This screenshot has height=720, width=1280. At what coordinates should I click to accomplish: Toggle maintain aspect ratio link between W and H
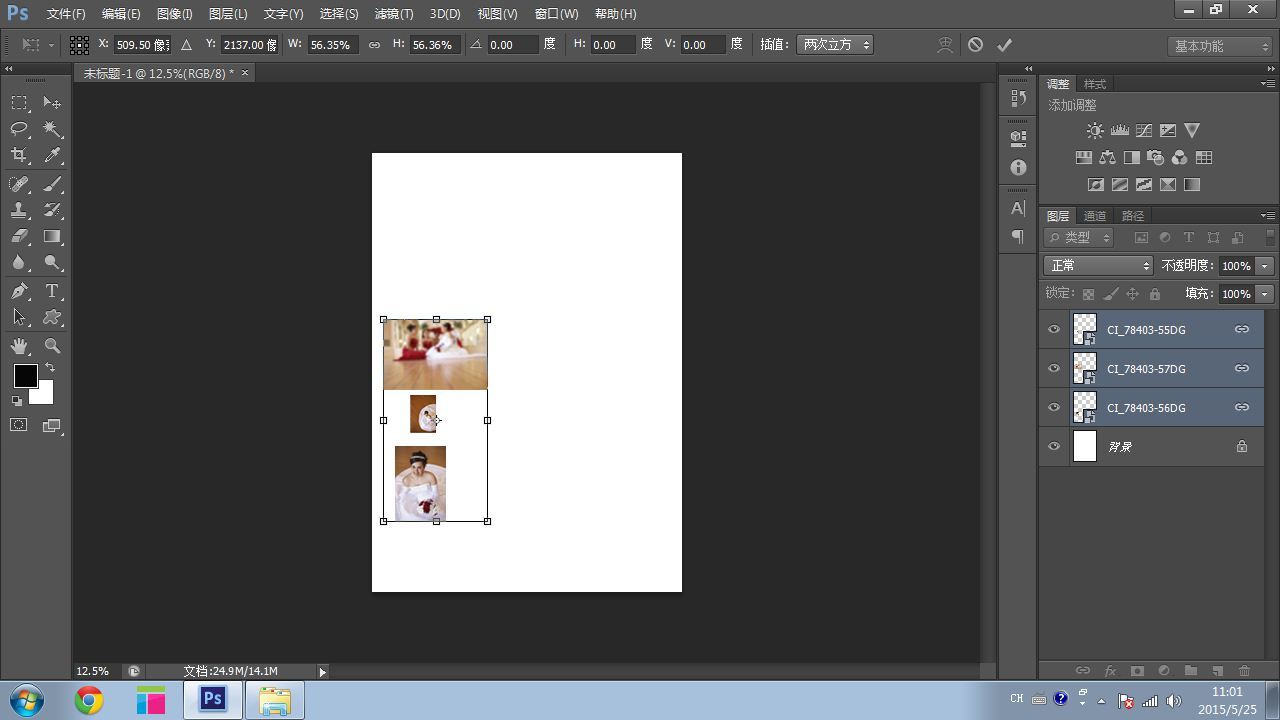click(x=374, y=45)
